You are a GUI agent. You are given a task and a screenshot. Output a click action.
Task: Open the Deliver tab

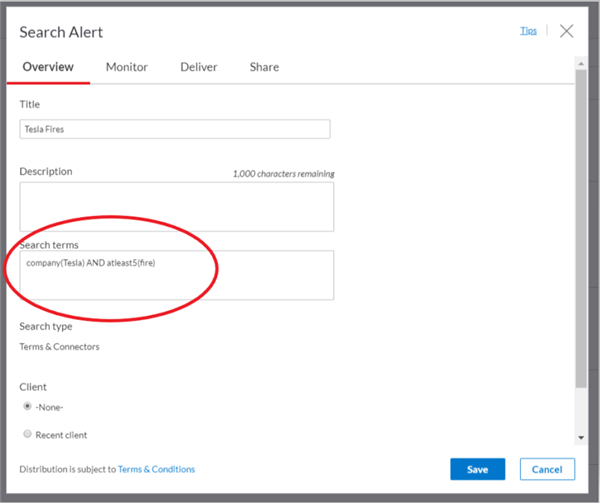(x=199, y=67)
